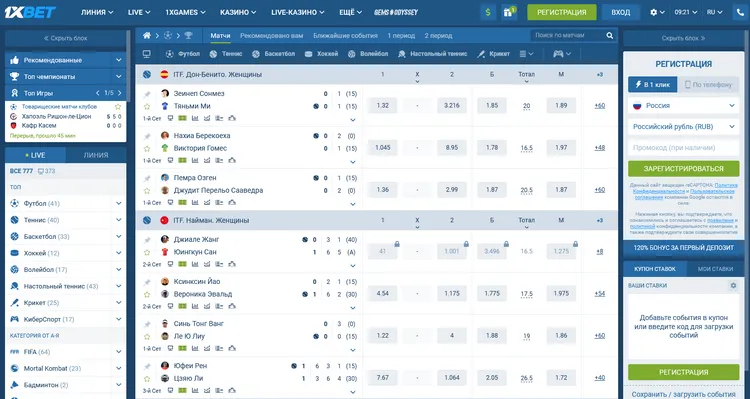Favorite the Синь Тонг Ванг match star
750x399 pixels.
(147, 337)
